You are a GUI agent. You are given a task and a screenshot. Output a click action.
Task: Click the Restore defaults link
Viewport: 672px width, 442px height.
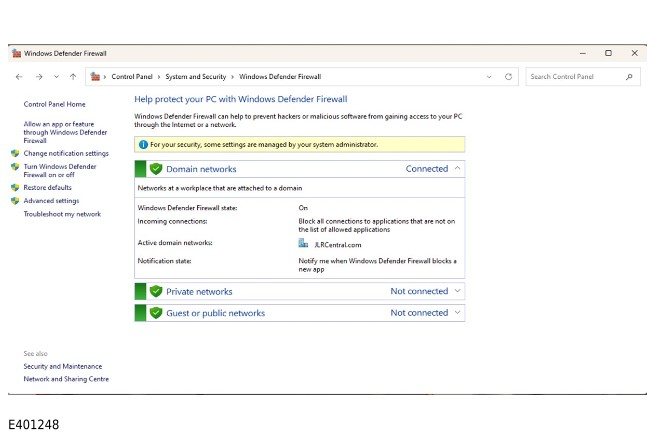click(x=47, y=187)
